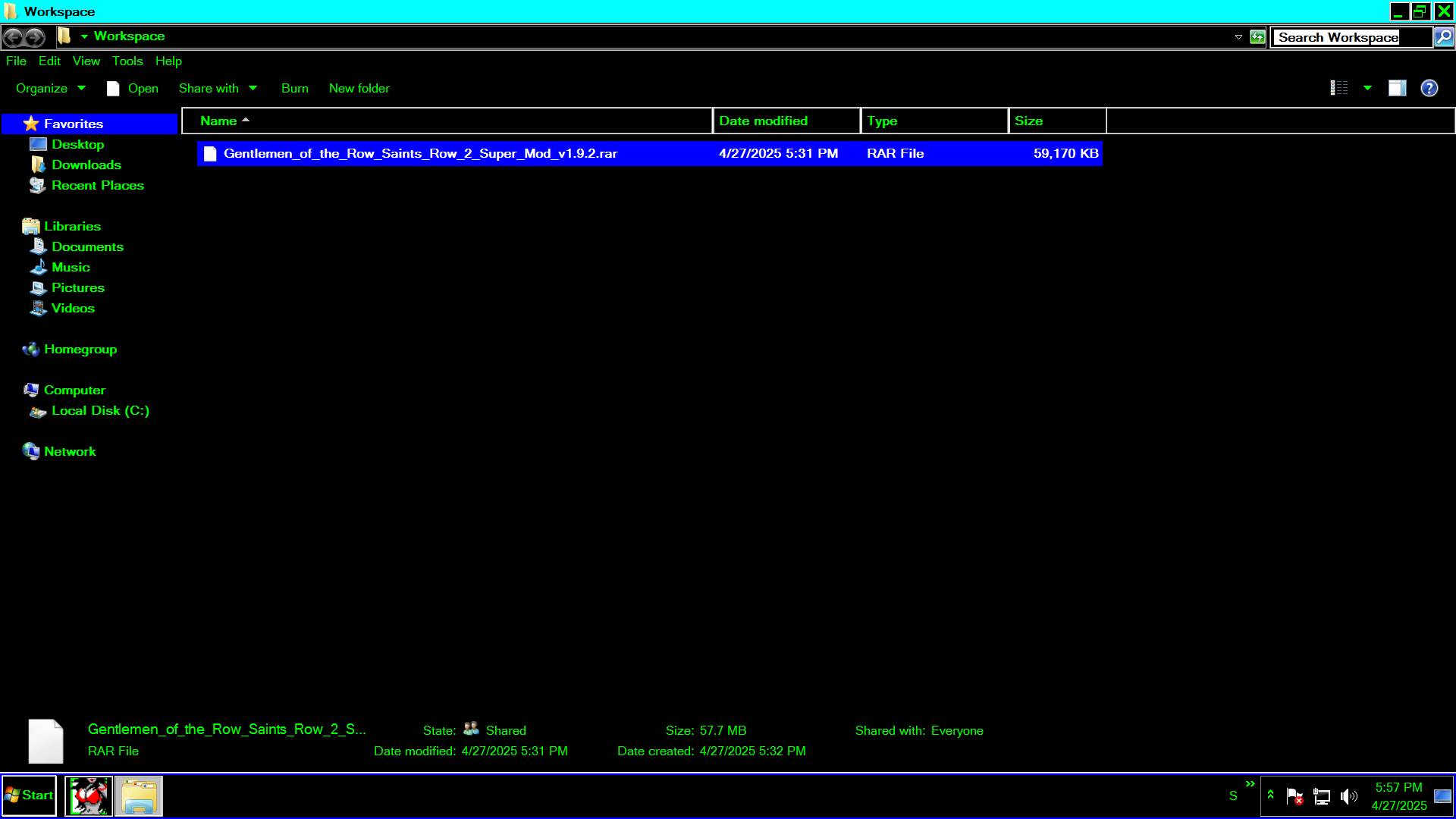Open the Organize dropdown

pos(50,88)
